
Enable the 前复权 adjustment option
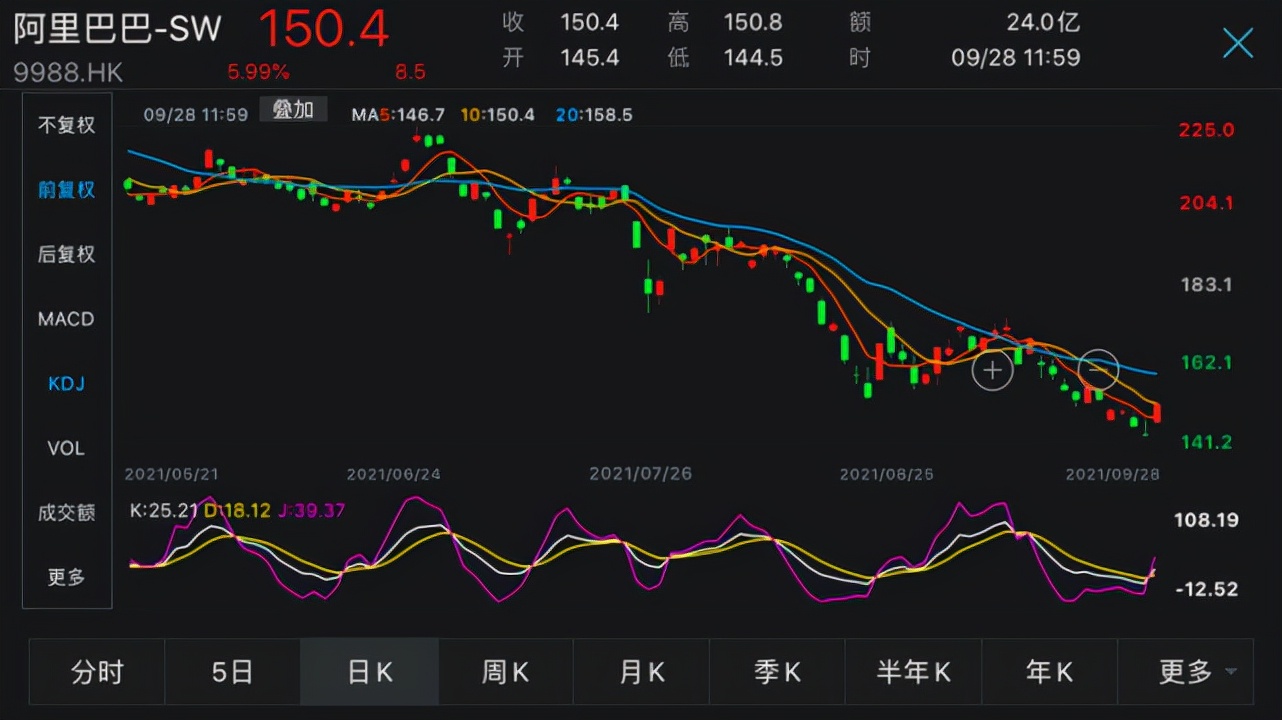64,190
